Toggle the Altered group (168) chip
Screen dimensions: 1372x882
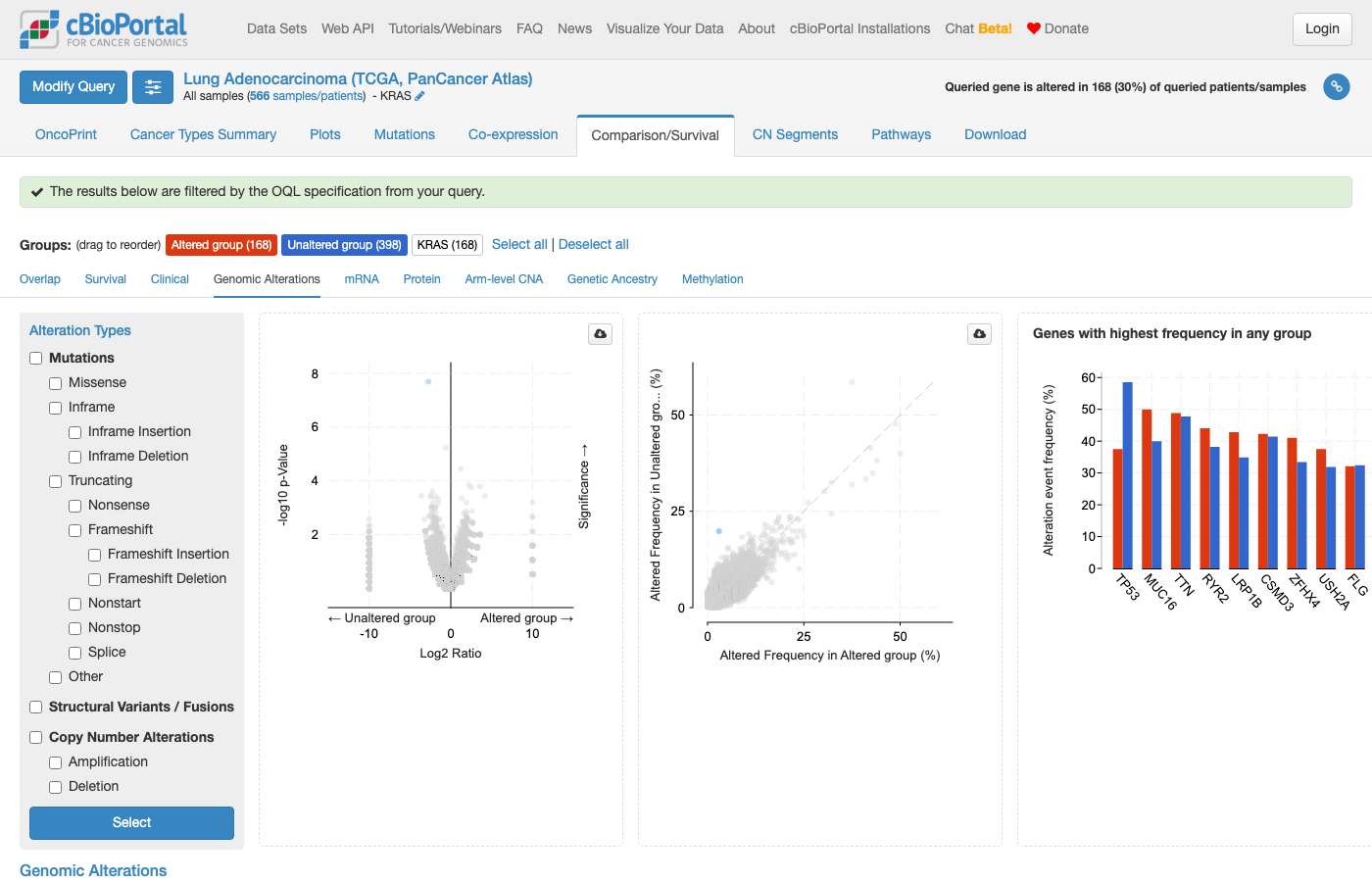[x=221, y=245]
